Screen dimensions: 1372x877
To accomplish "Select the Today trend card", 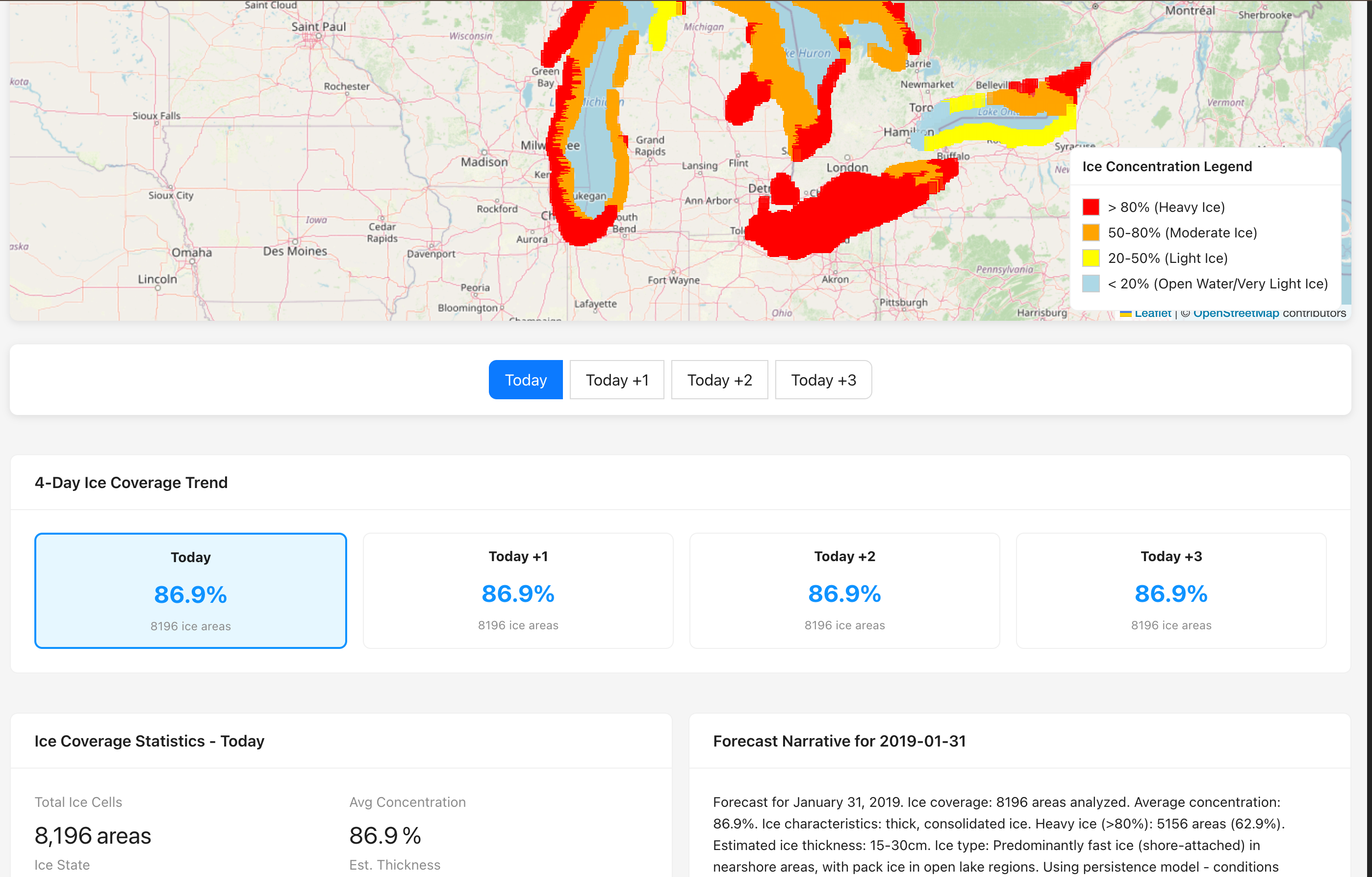I will (x=190, y=591).
